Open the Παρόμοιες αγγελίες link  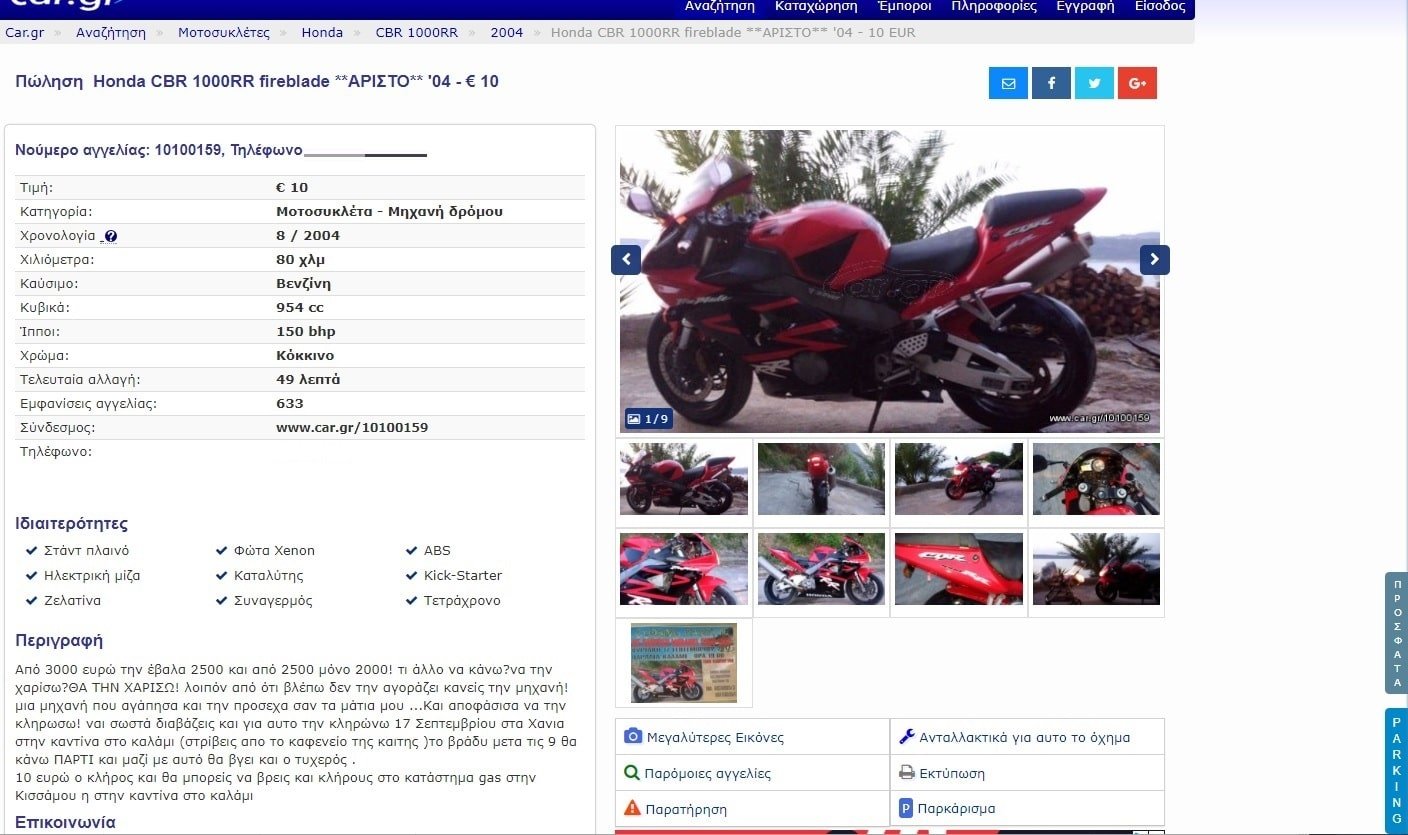[x=708, y=773]
